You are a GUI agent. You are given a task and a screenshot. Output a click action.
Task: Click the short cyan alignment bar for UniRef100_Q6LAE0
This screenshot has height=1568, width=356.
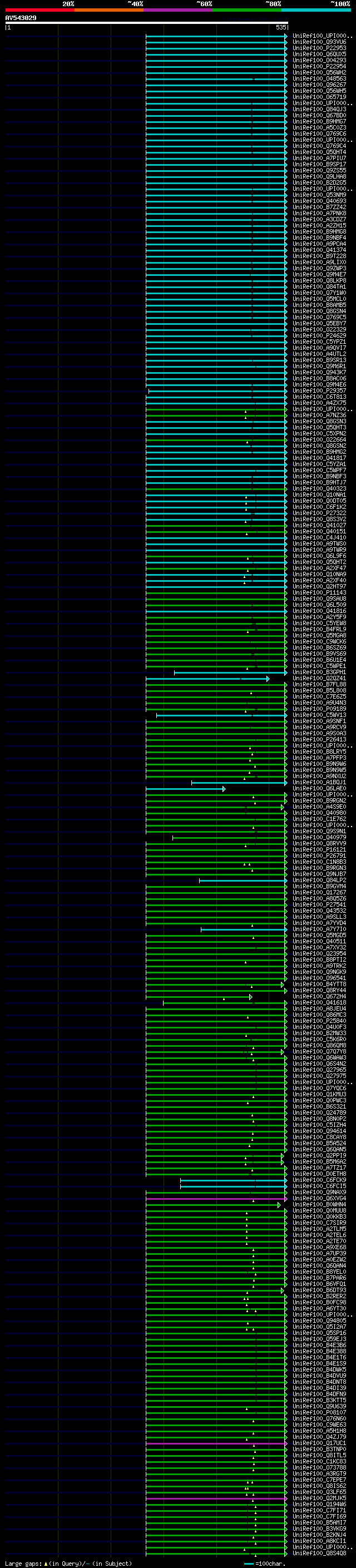tap(186, 789)
